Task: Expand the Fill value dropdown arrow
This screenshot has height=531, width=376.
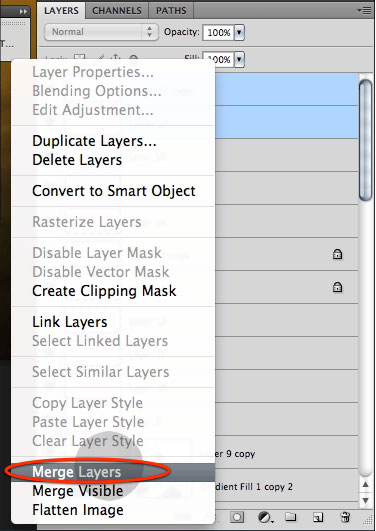Action: coord(239,60)
